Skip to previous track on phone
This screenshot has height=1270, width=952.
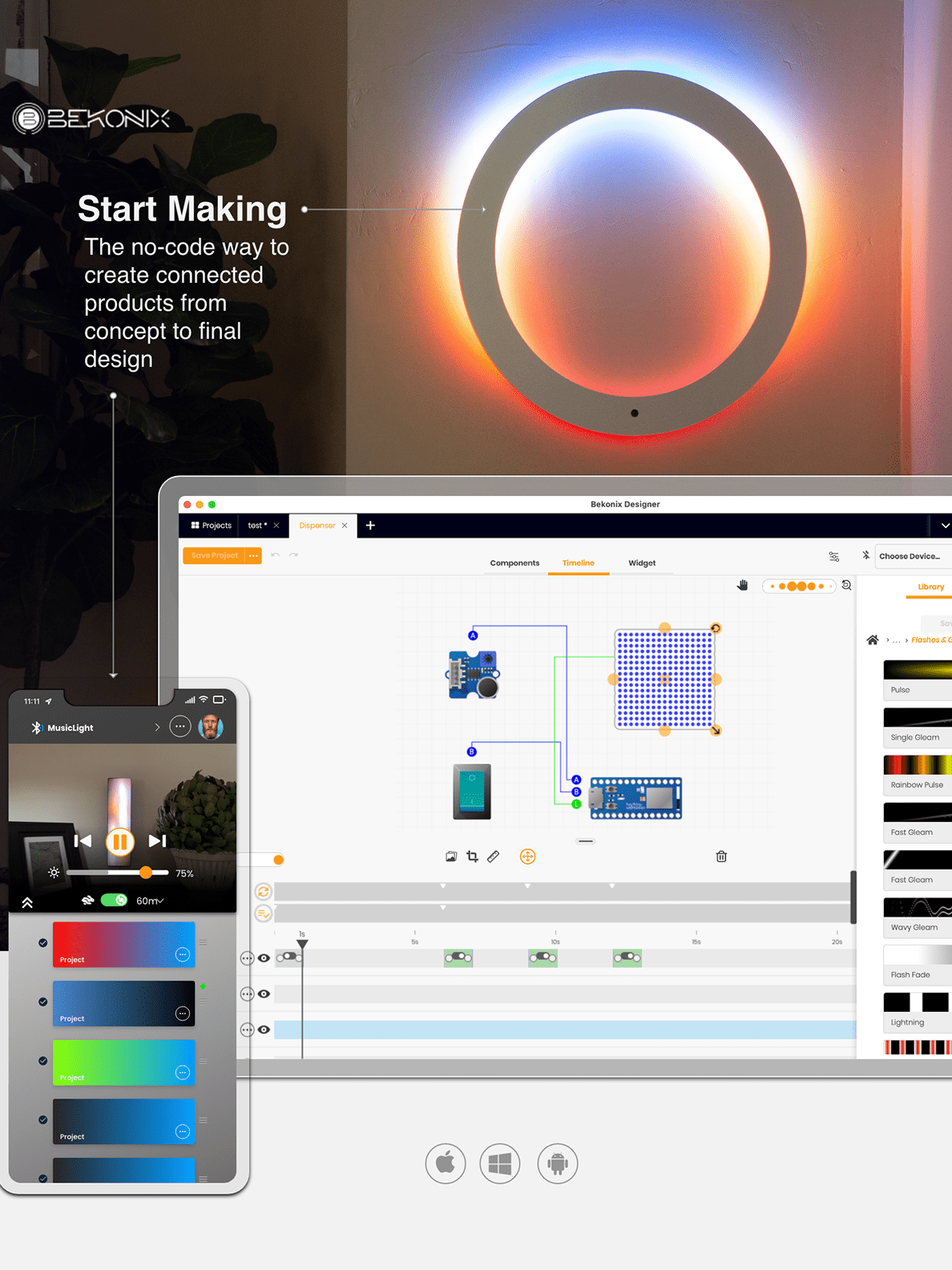click(x=83, y=841)
